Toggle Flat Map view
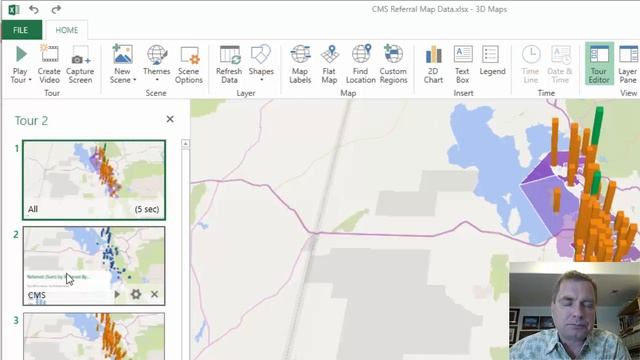 coord(329,64)
